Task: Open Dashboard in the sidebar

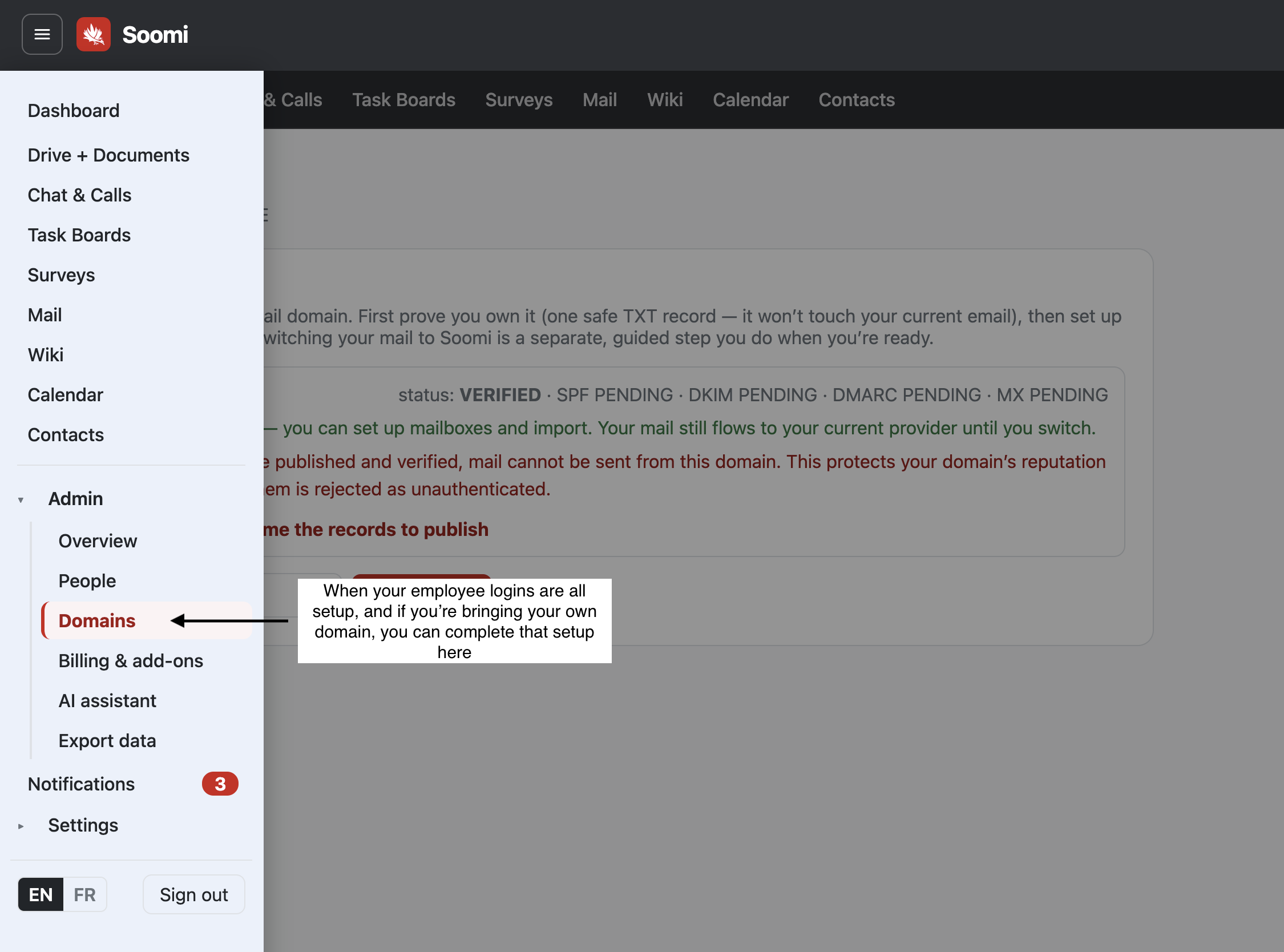Action: (x=74, y=111)
